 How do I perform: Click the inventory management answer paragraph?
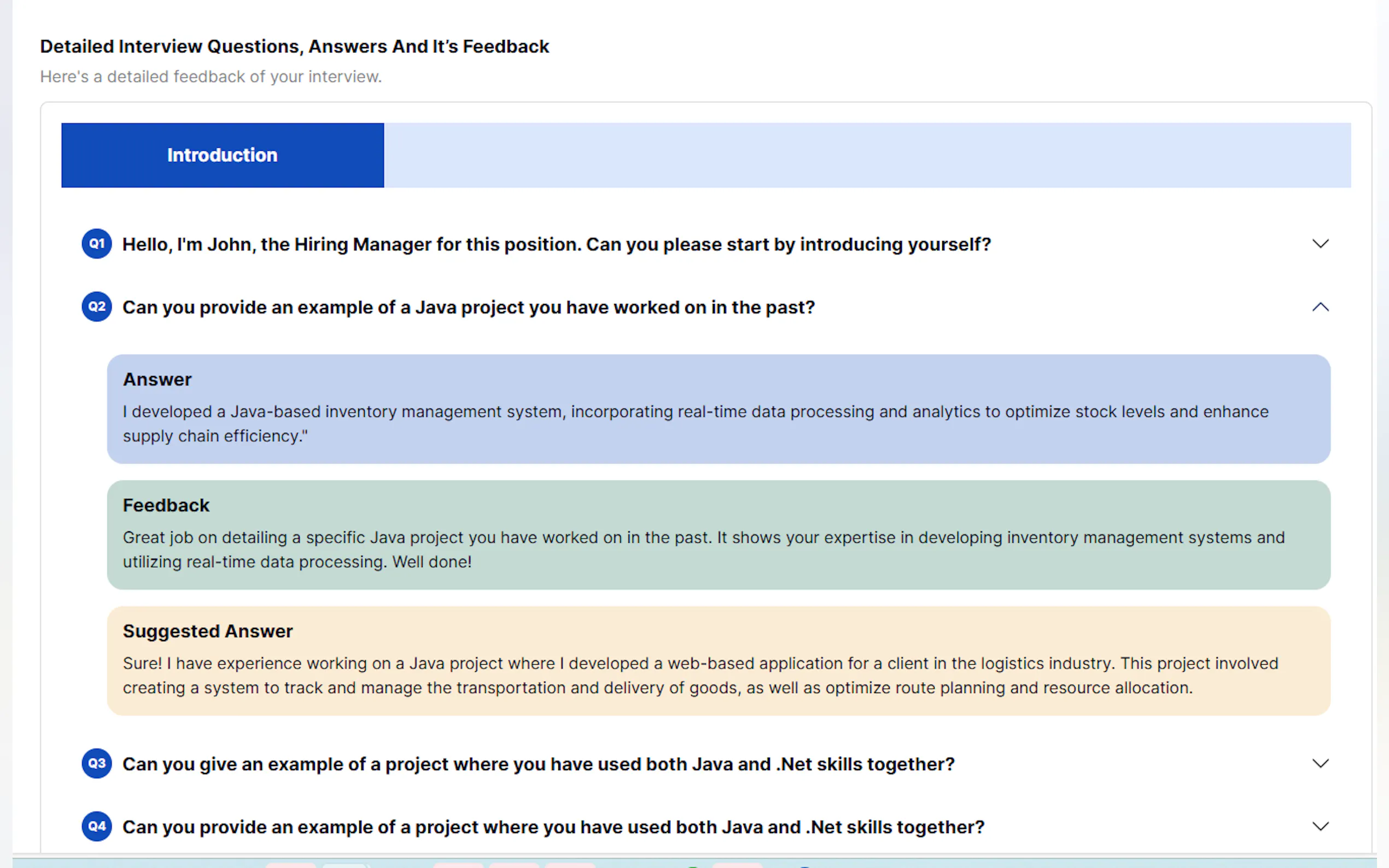(x=695, y=424)
